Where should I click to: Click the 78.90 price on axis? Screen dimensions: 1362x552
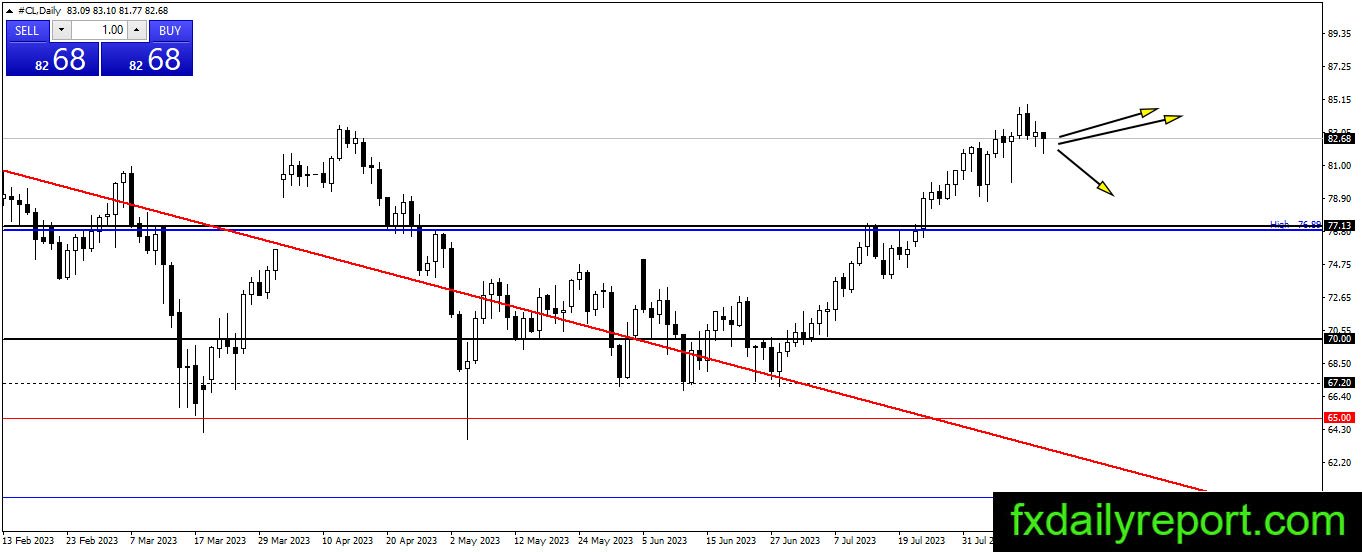[x=1339, y=199]
